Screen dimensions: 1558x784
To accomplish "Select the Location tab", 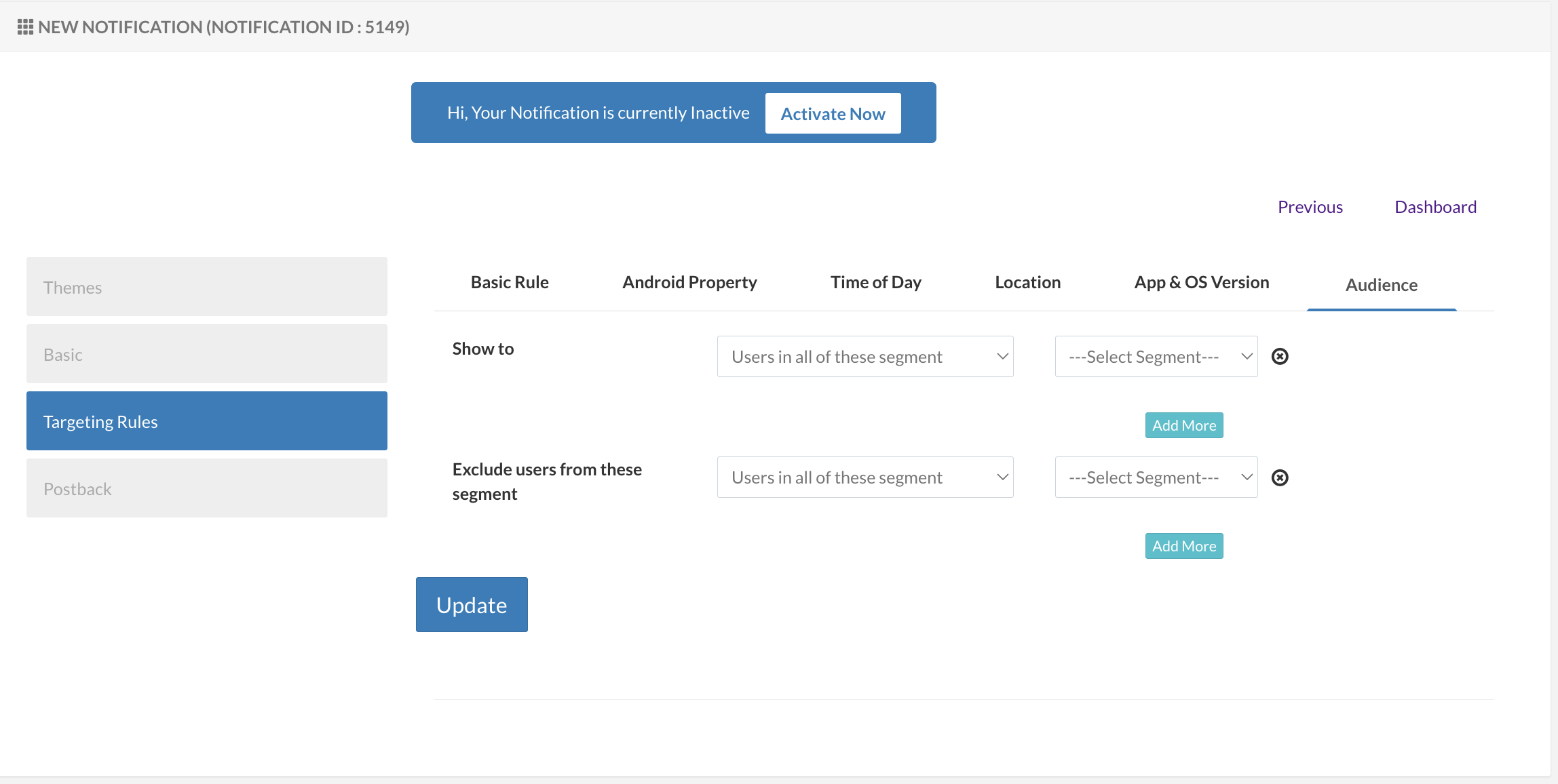I will coord(1027,282).
